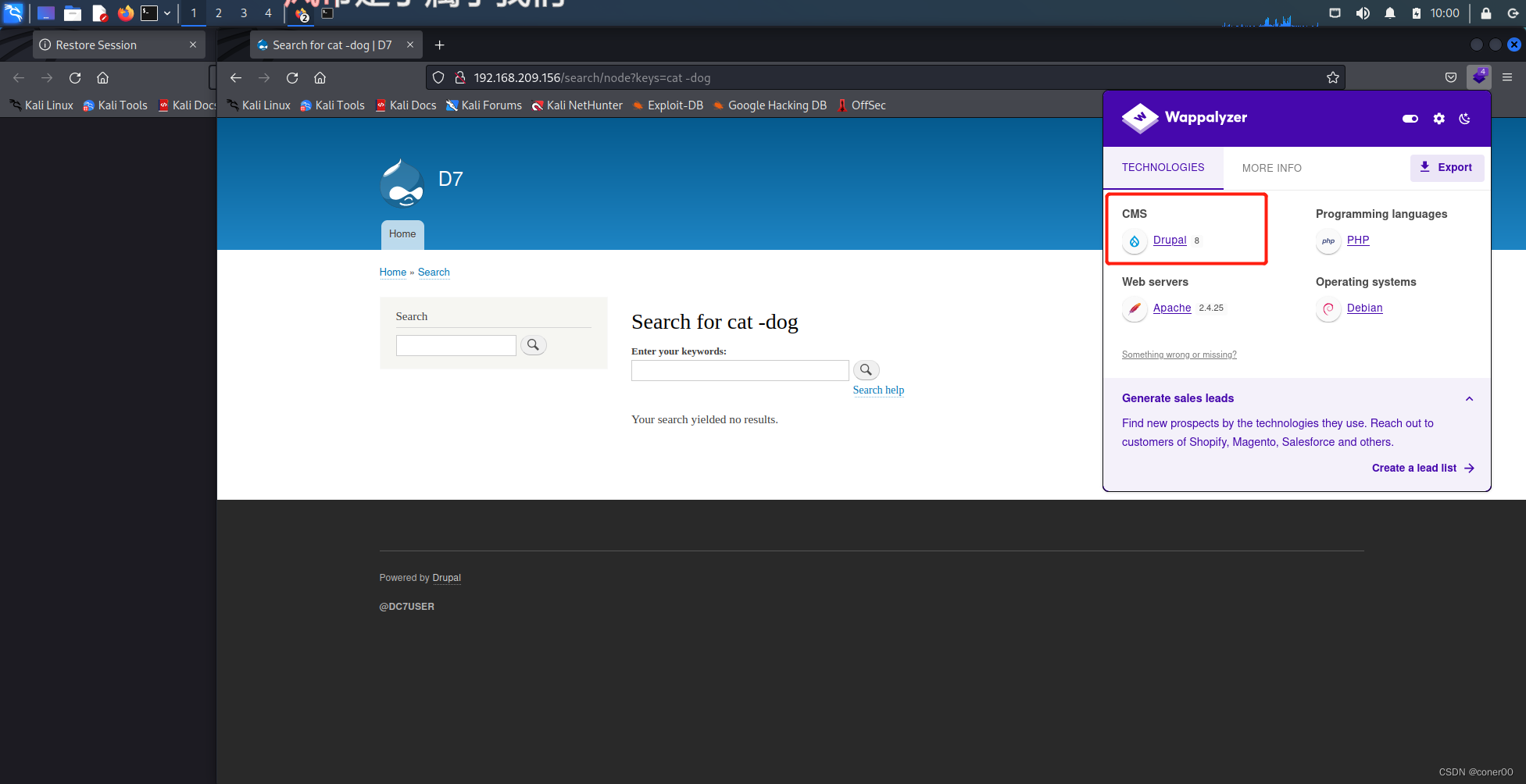The height and width of the screenshot is (784, 1526).
Task: Collapse the Generate sales leads section
Action: (1469, 399)
